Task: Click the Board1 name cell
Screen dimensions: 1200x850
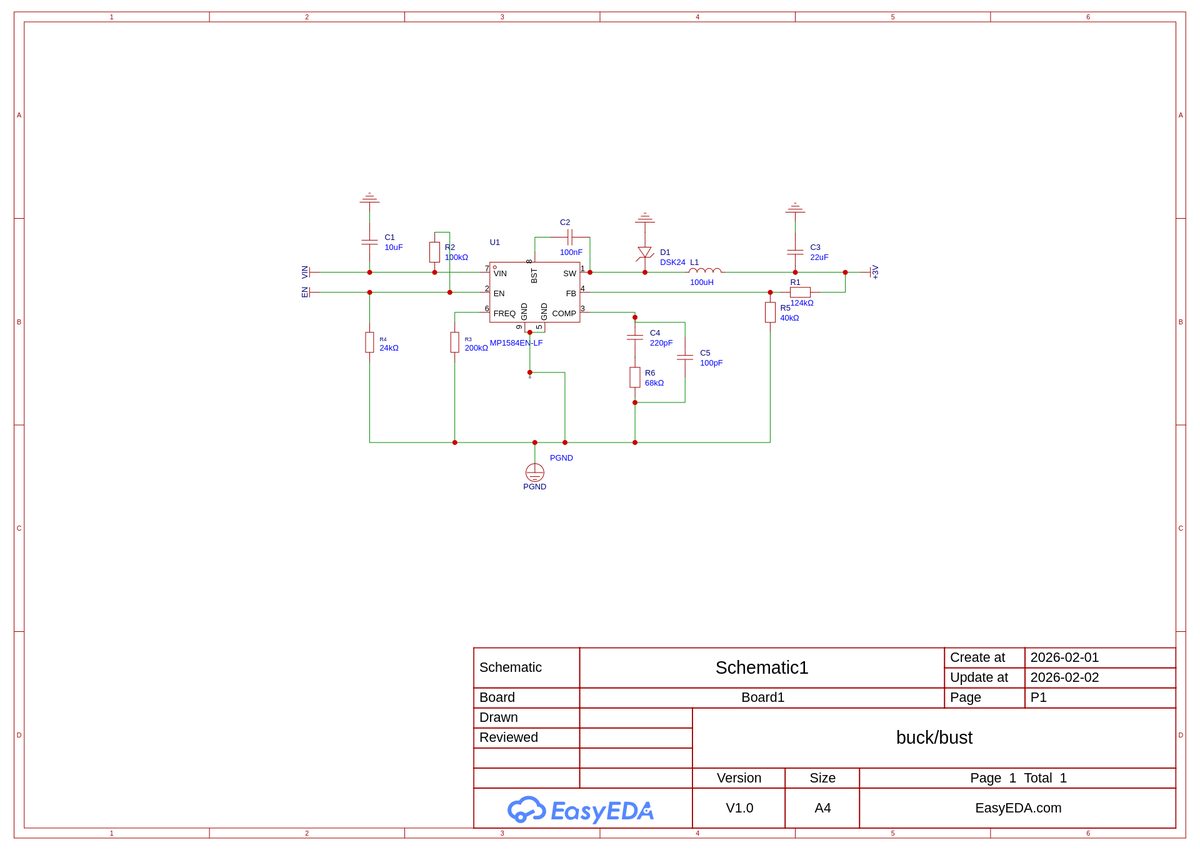Action: point(762,697)
